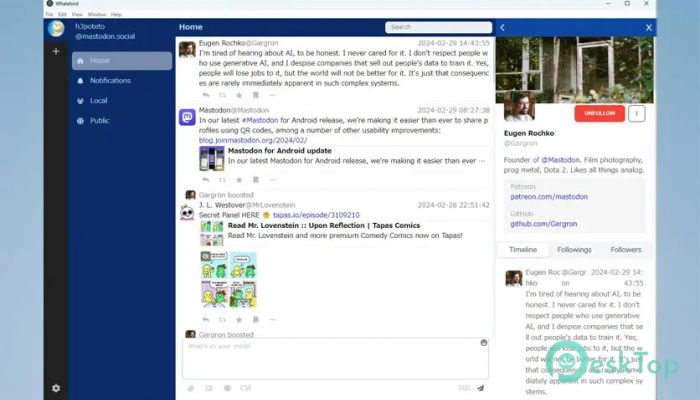Viewport: 700px width, 400px height.
Task: Boost J. L. Westover's post
Action: pos(222,320)
